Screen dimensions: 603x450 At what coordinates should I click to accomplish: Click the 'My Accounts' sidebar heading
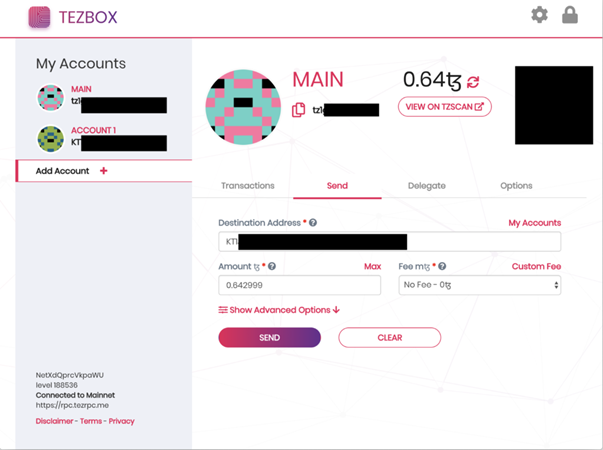81,63
